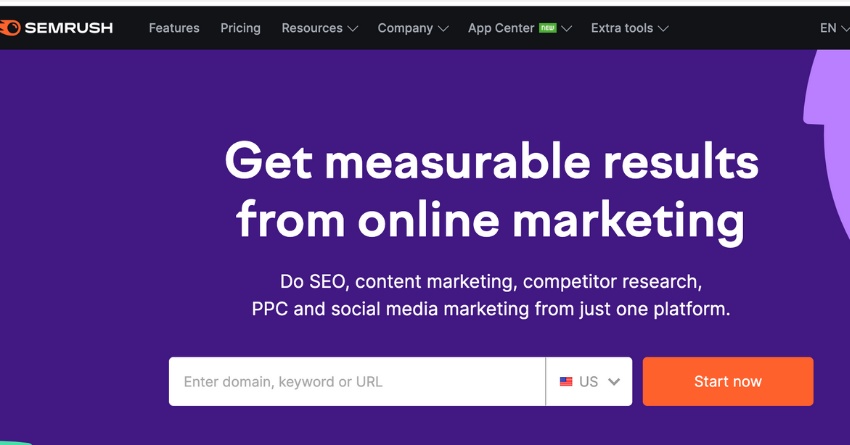
Task: Open the EN language selector
Action: [829, 28]
